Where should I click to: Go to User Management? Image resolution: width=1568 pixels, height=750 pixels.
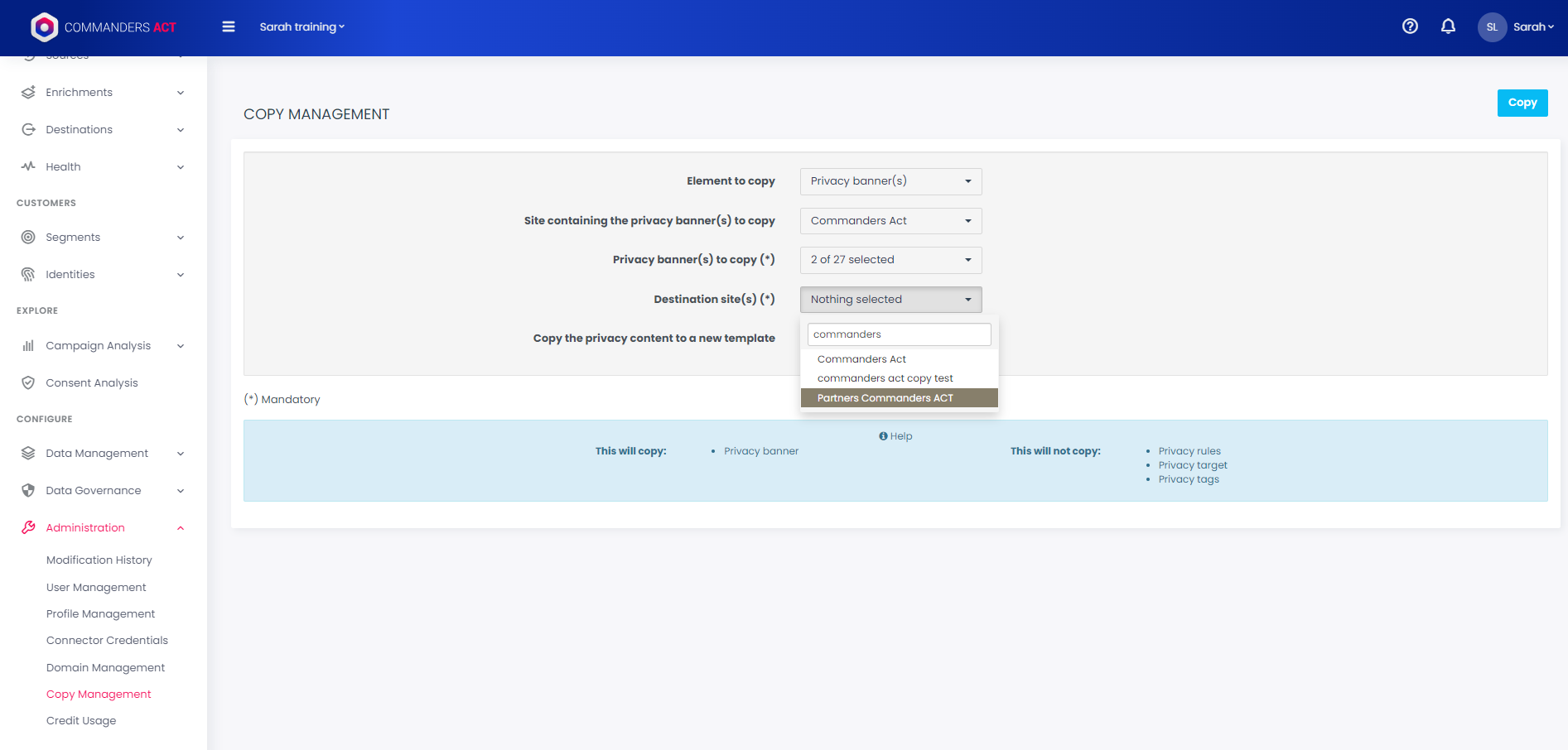pos(96,588)
